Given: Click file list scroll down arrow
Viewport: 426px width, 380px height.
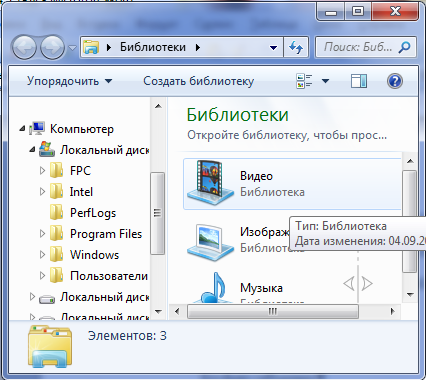Looking at the screenshot, I should [x=410, y=294].
